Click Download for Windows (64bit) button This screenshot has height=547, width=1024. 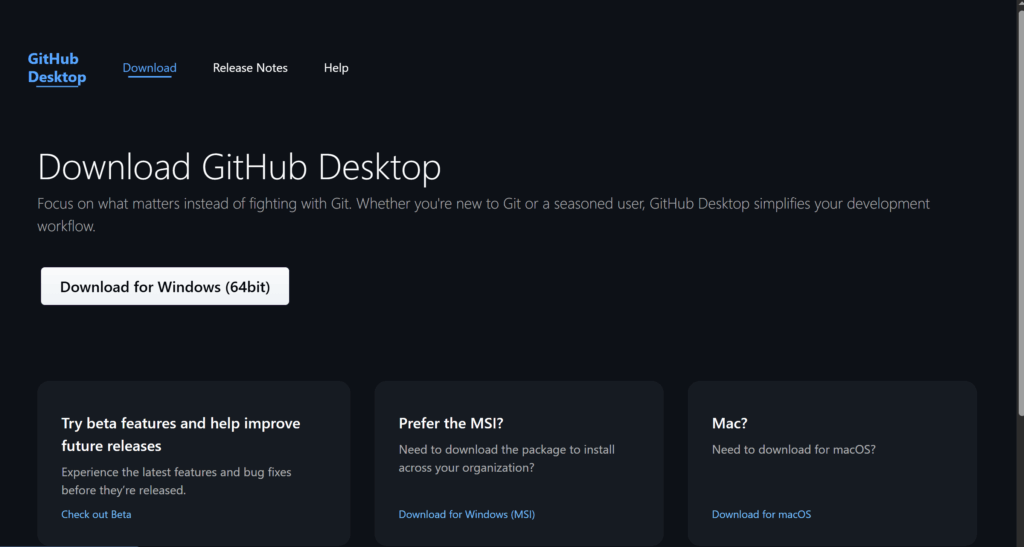(165, 286)
